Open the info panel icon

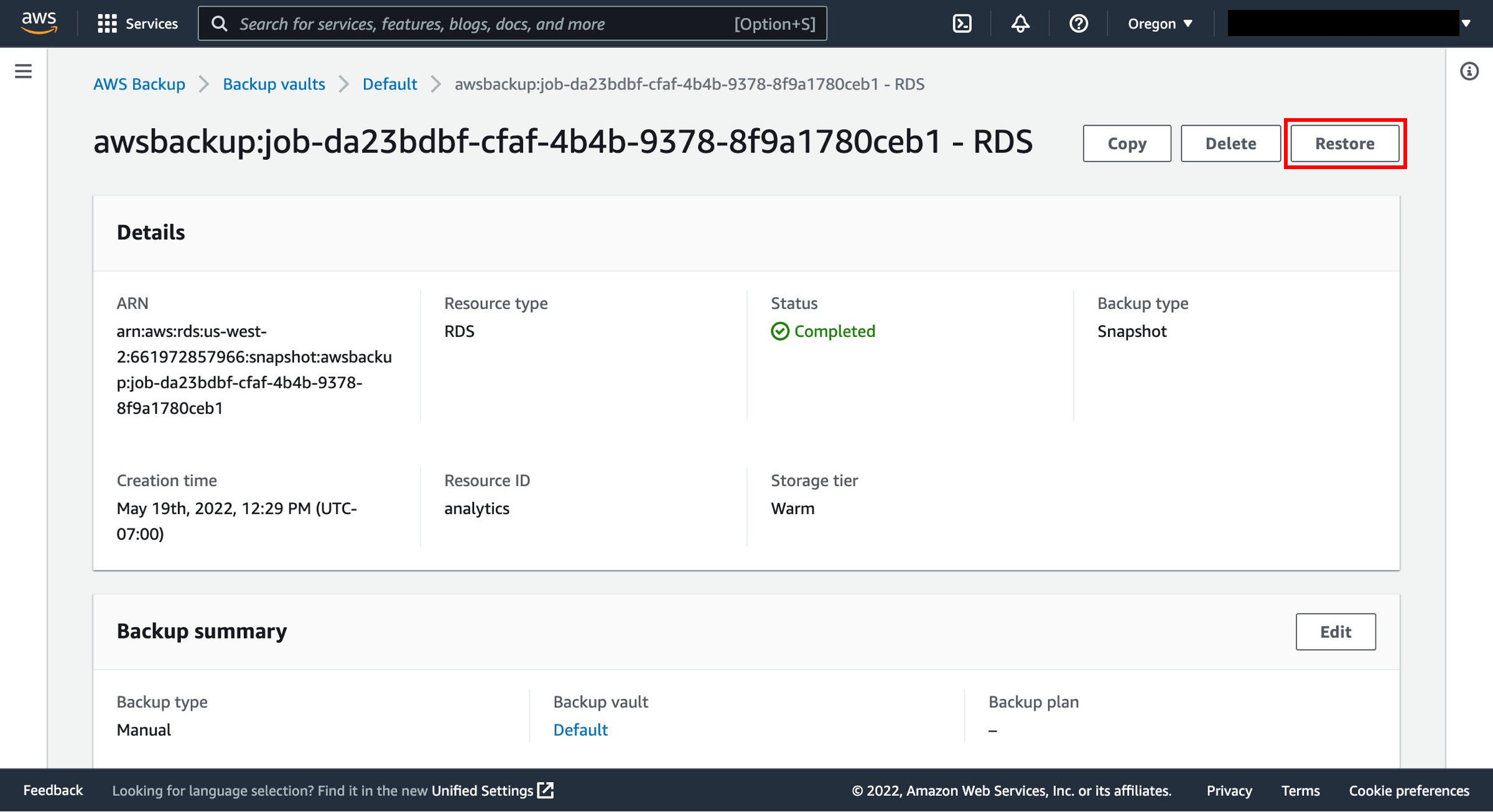[x=1469, y=72]
